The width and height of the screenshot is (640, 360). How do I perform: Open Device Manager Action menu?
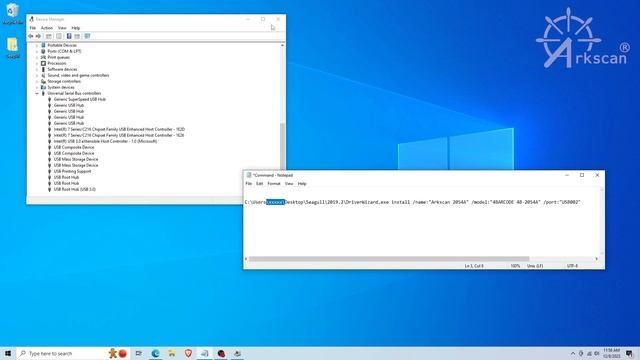[x=47, y=28]
